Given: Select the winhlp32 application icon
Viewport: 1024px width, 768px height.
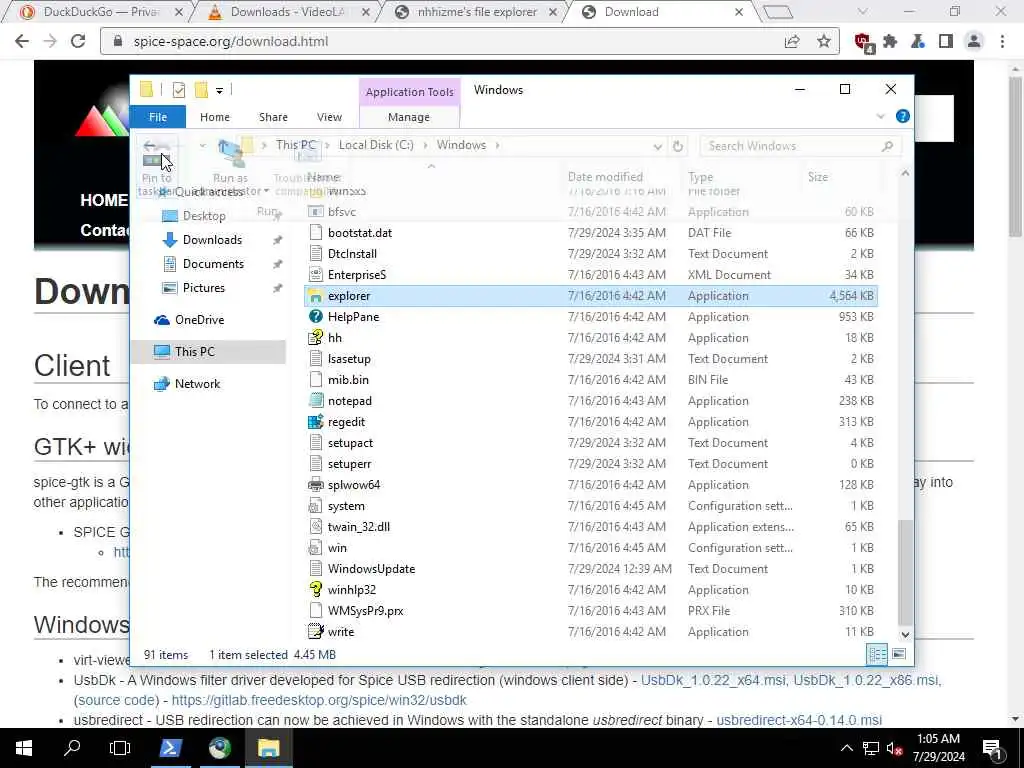Looking at the screenshot, I should 315,590.
